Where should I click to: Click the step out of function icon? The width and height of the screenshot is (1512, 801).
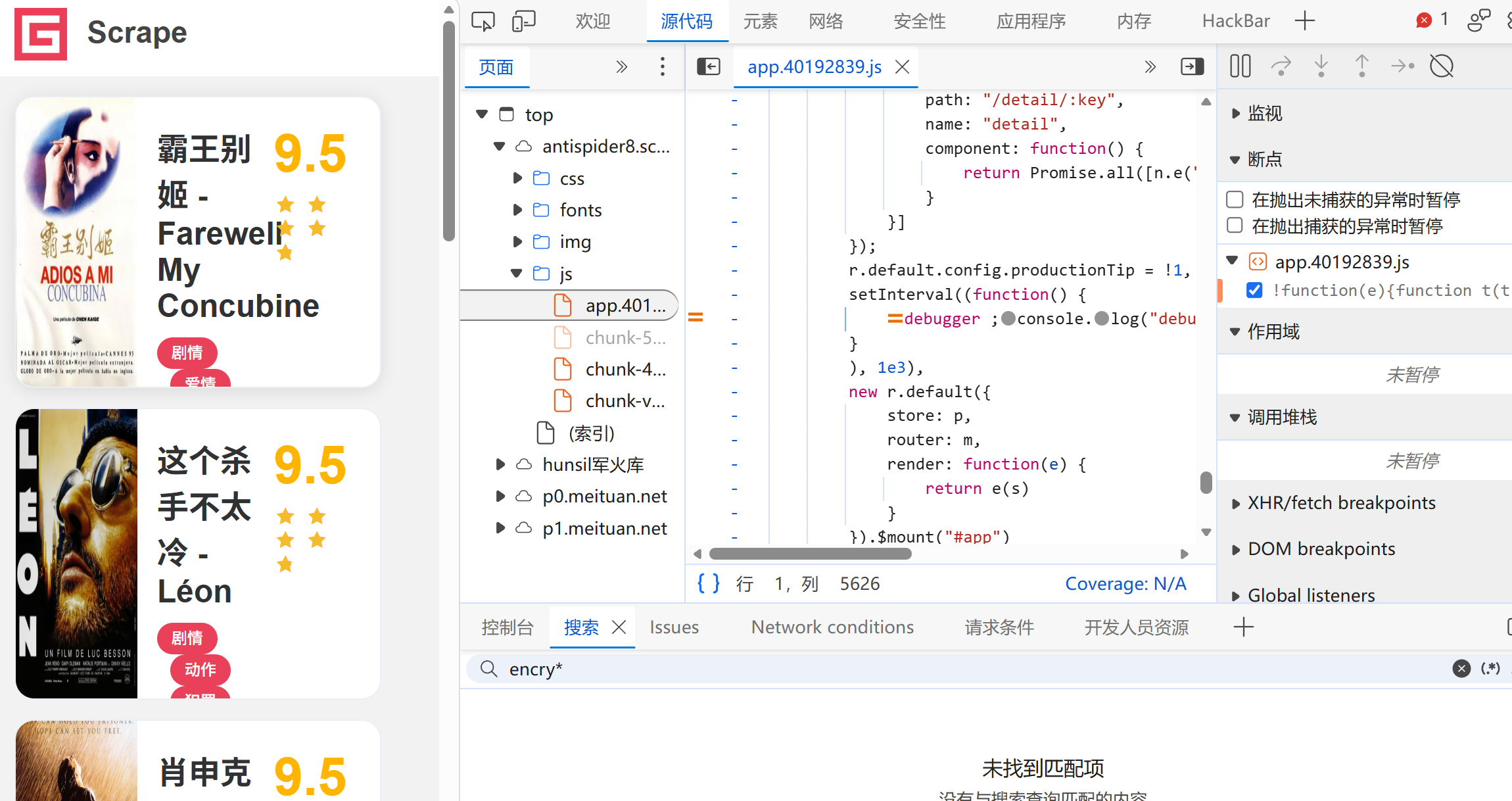(1362, 66)
